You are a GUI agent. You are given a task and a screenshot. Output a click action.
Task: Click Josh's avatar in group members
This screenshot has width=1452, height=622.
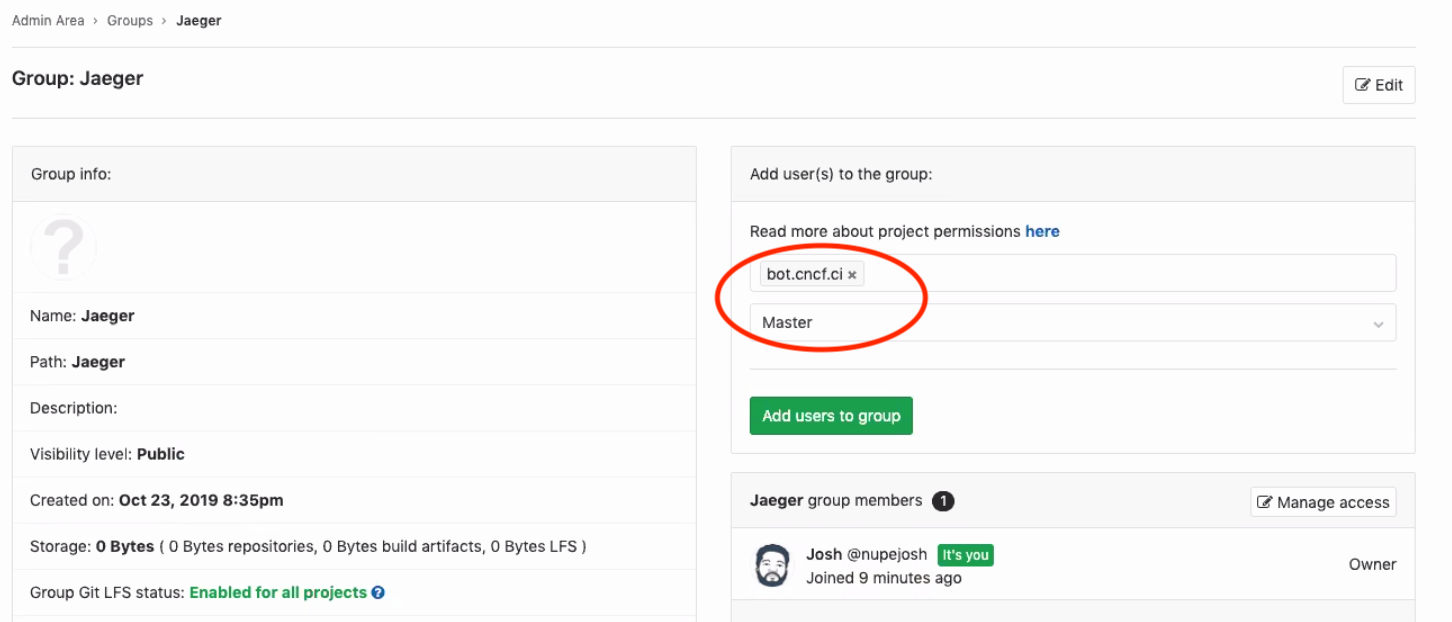pos(772,566)
